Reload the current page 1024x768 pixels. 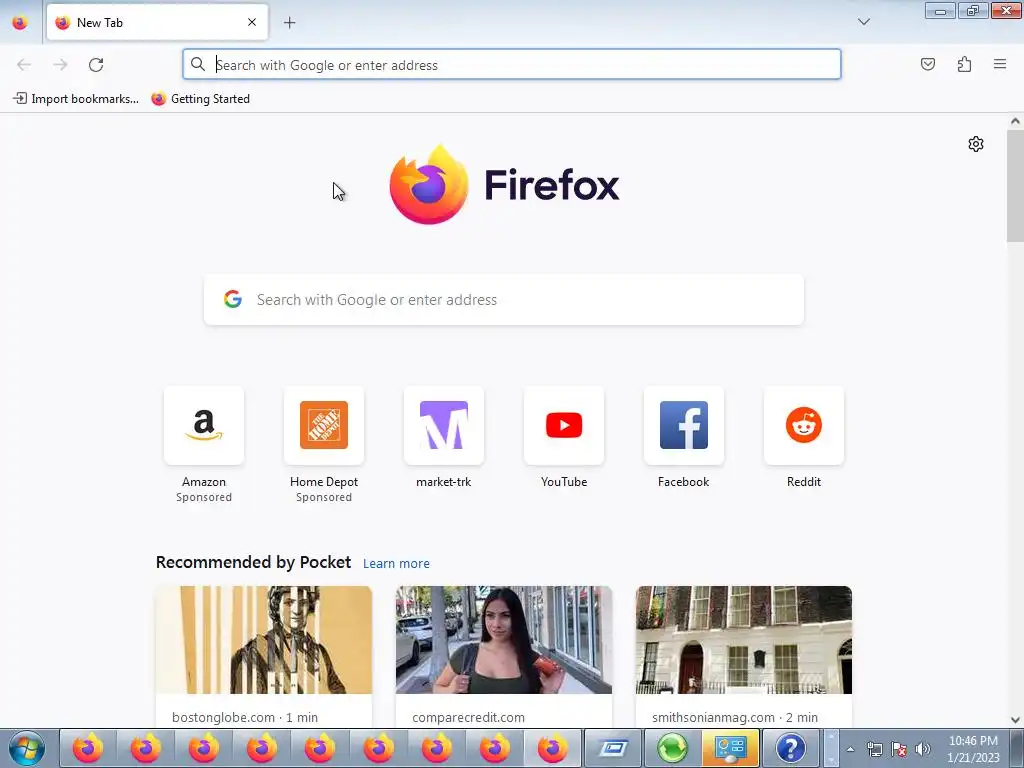point(96,65)
